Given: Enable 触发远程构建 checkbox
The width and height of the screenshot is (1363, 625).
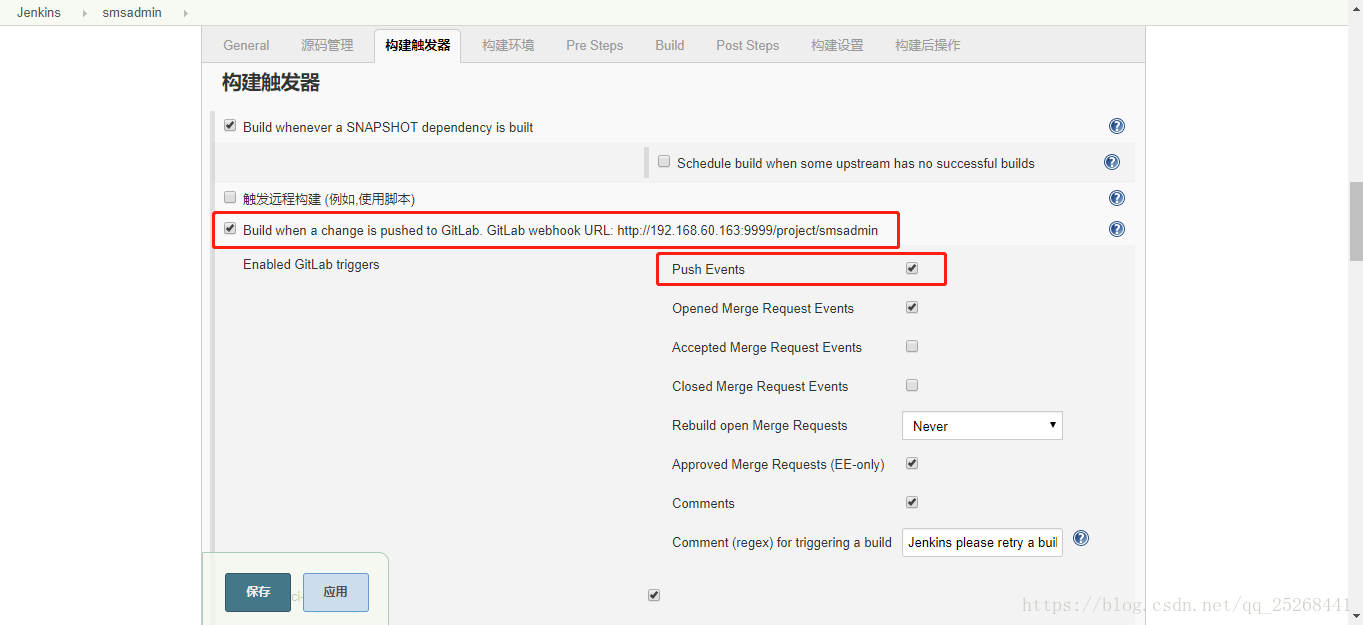Looking at the screenshot, I should [x=230, y=197].
